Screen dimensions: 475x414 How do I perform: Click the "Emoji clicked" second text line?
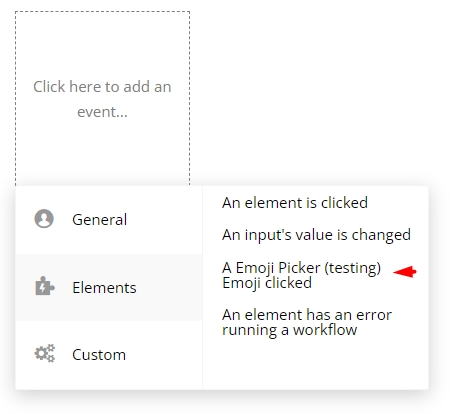coord(267,283)
